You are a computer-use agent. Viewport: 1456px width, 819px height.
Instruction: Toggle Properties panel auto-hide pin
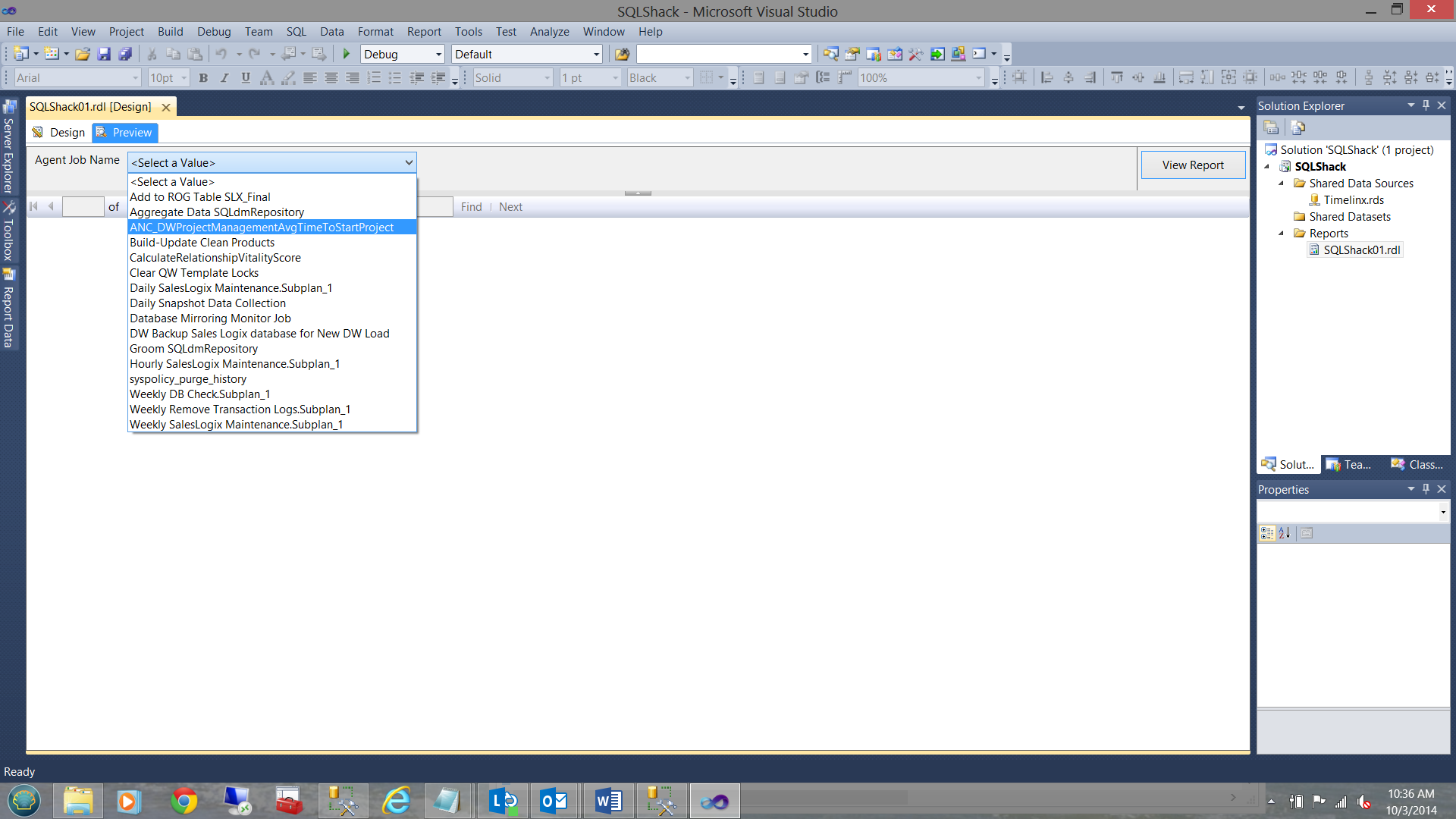[1426, 489]
